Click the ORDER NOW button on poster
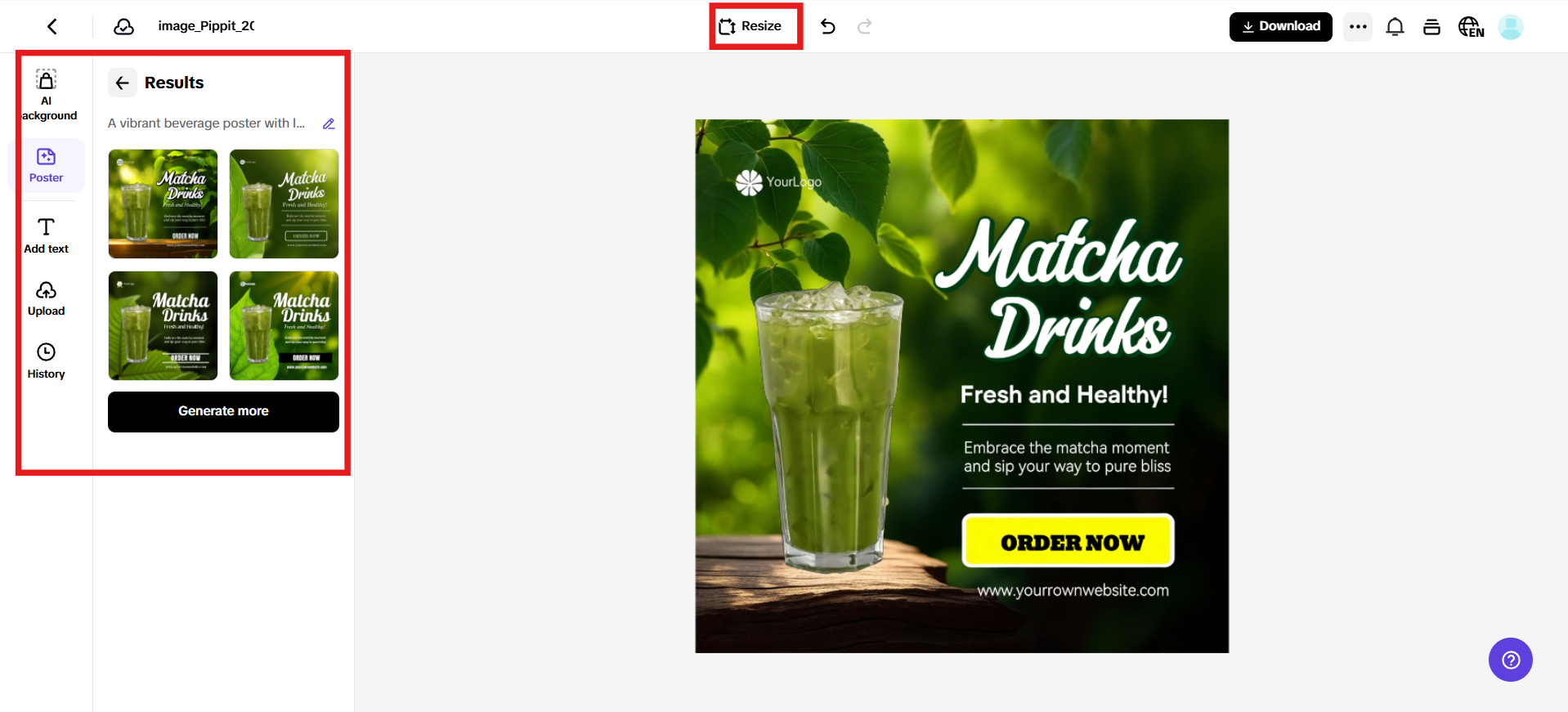The width and height of the screenshot is (1568, 712). [x=1068, y=540]
